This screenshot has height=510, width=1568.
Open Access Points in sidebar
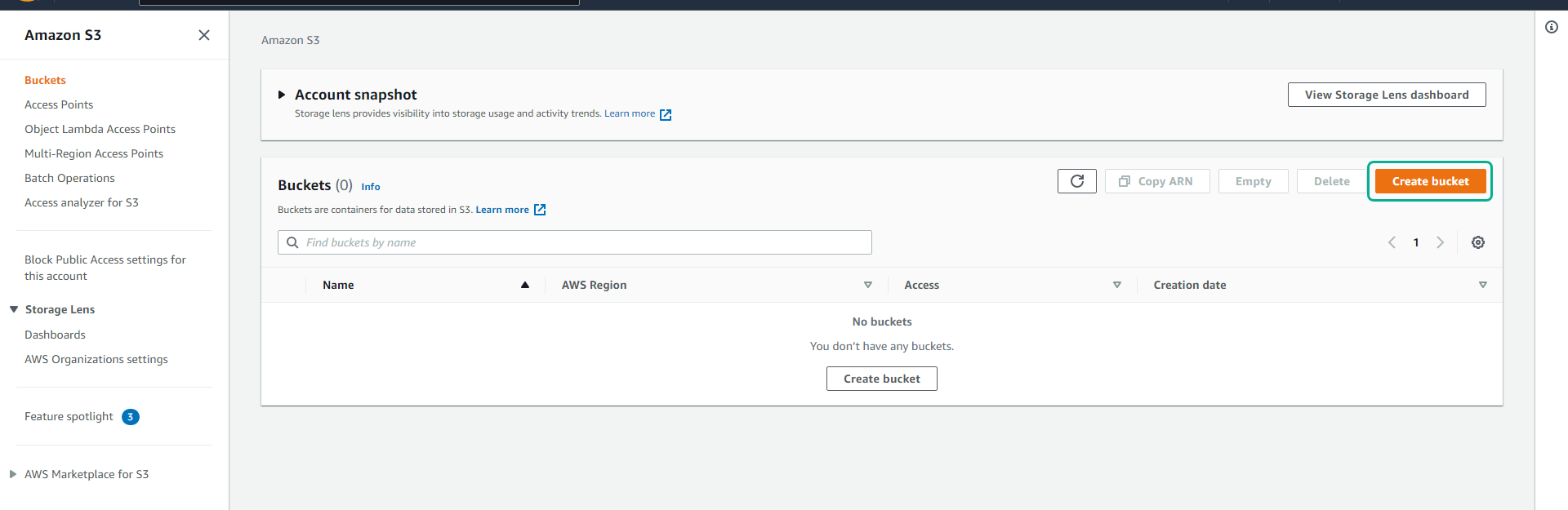[59, 104]
